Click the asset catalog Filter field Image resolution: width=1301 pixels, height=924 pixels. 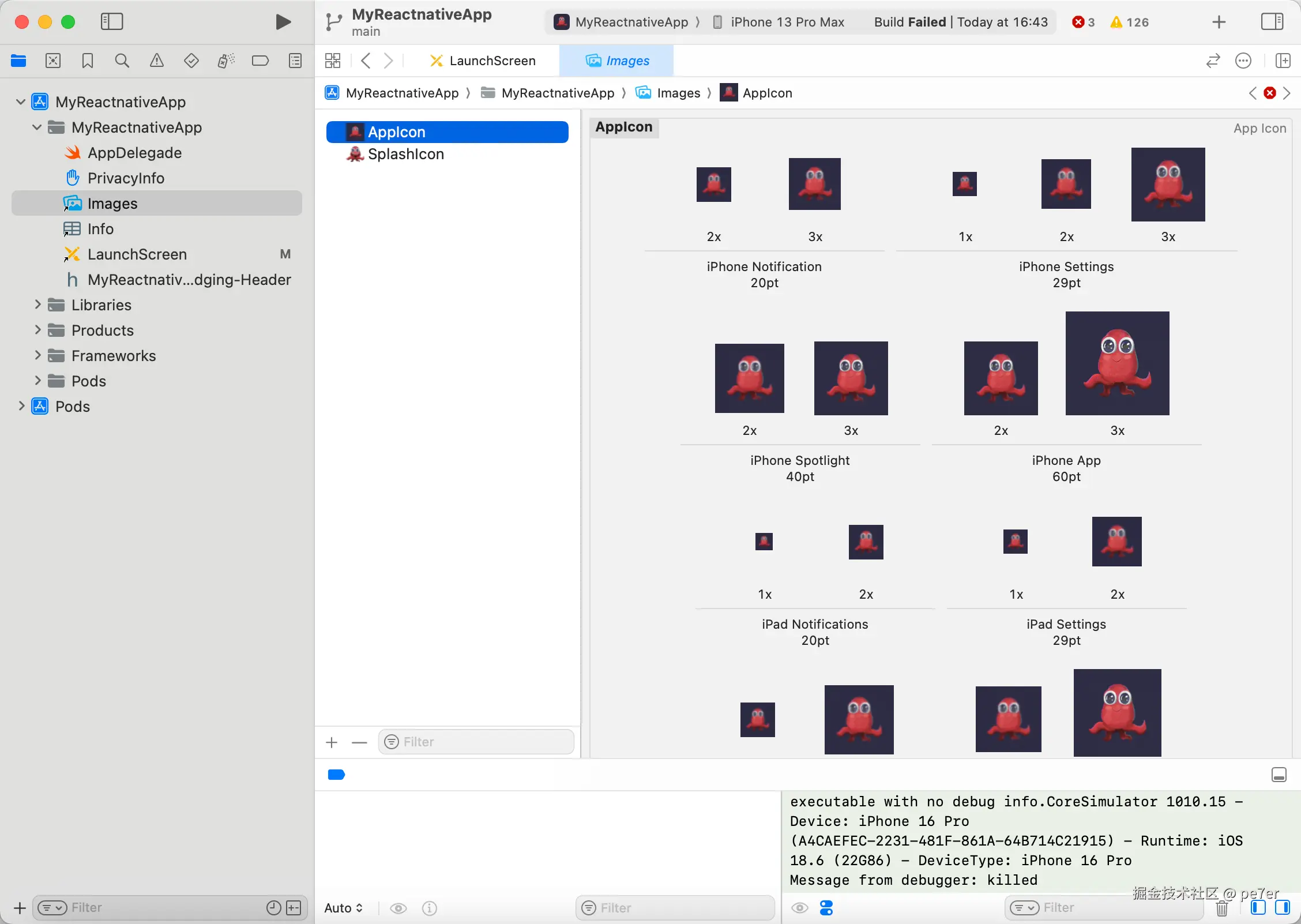coord(476,742)
